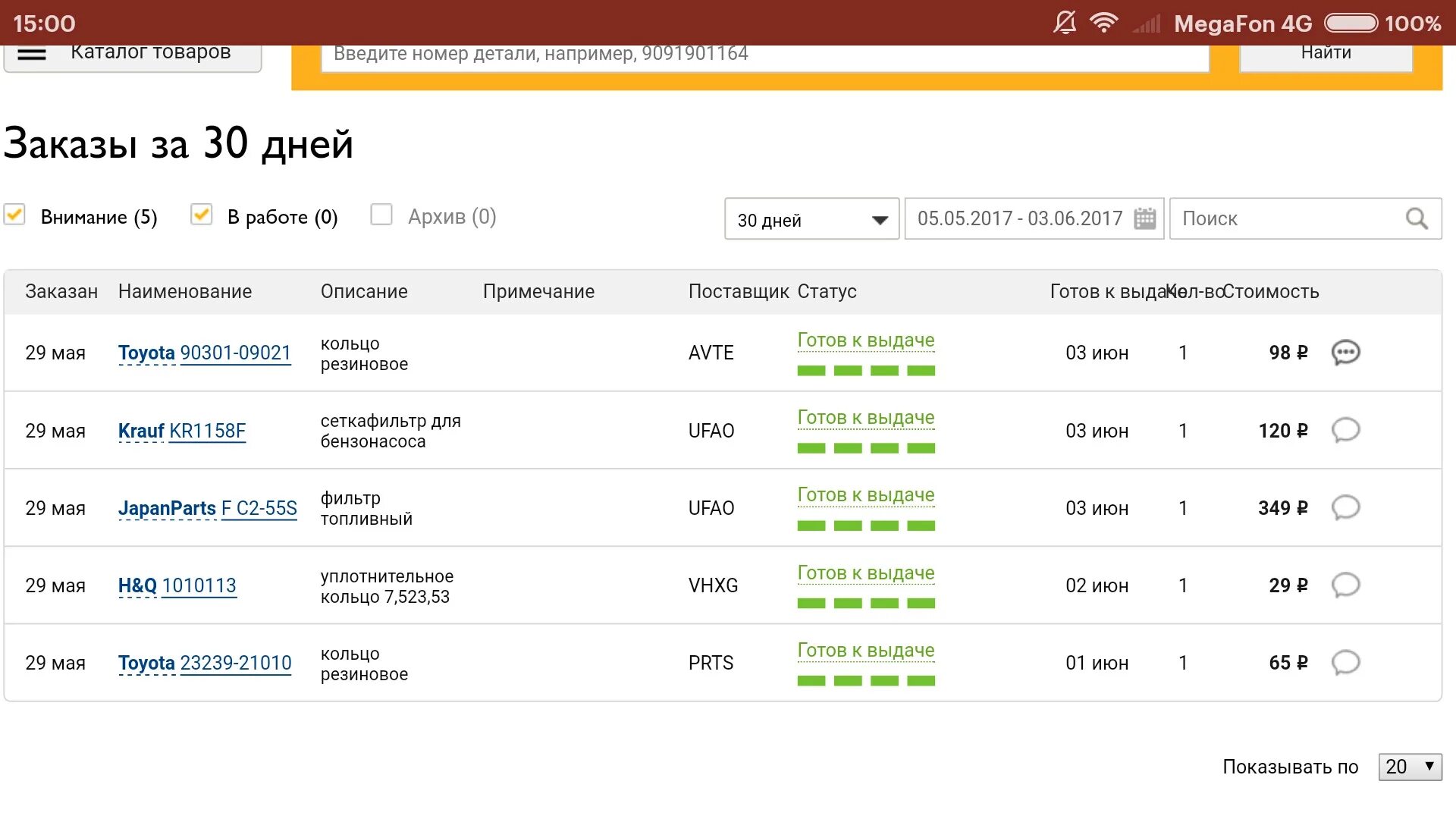
Task: Click description уплотнительное кольцо 7,523,53
Action: [387, 586]
